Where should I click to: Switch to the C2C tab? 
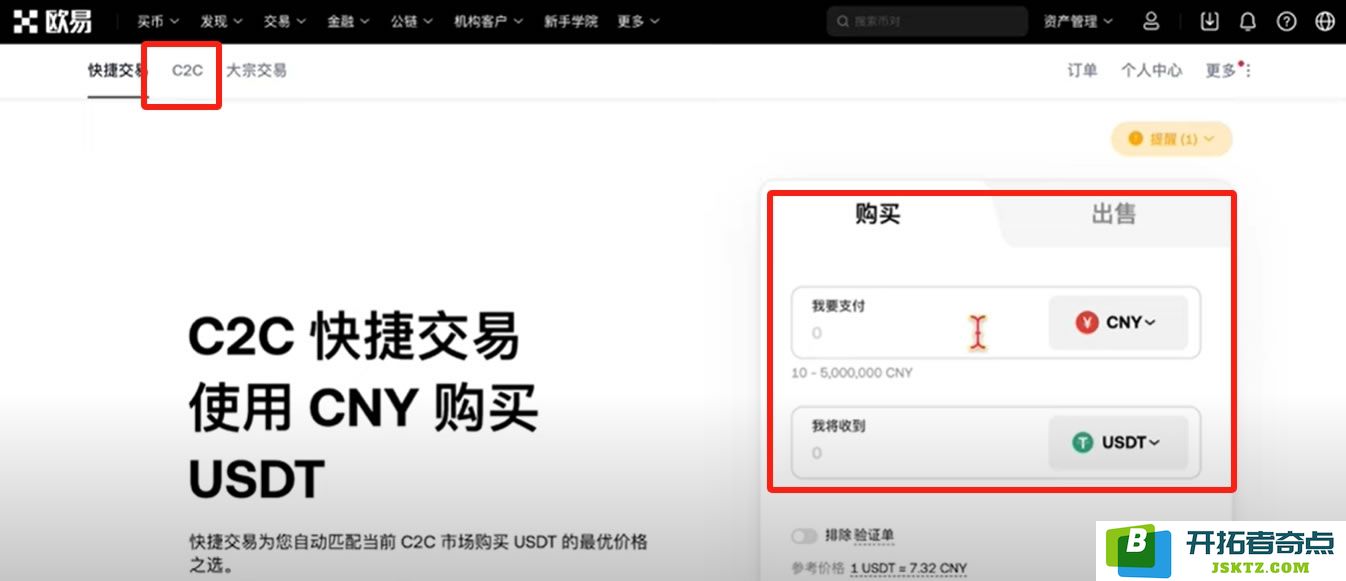click(187, 70)
